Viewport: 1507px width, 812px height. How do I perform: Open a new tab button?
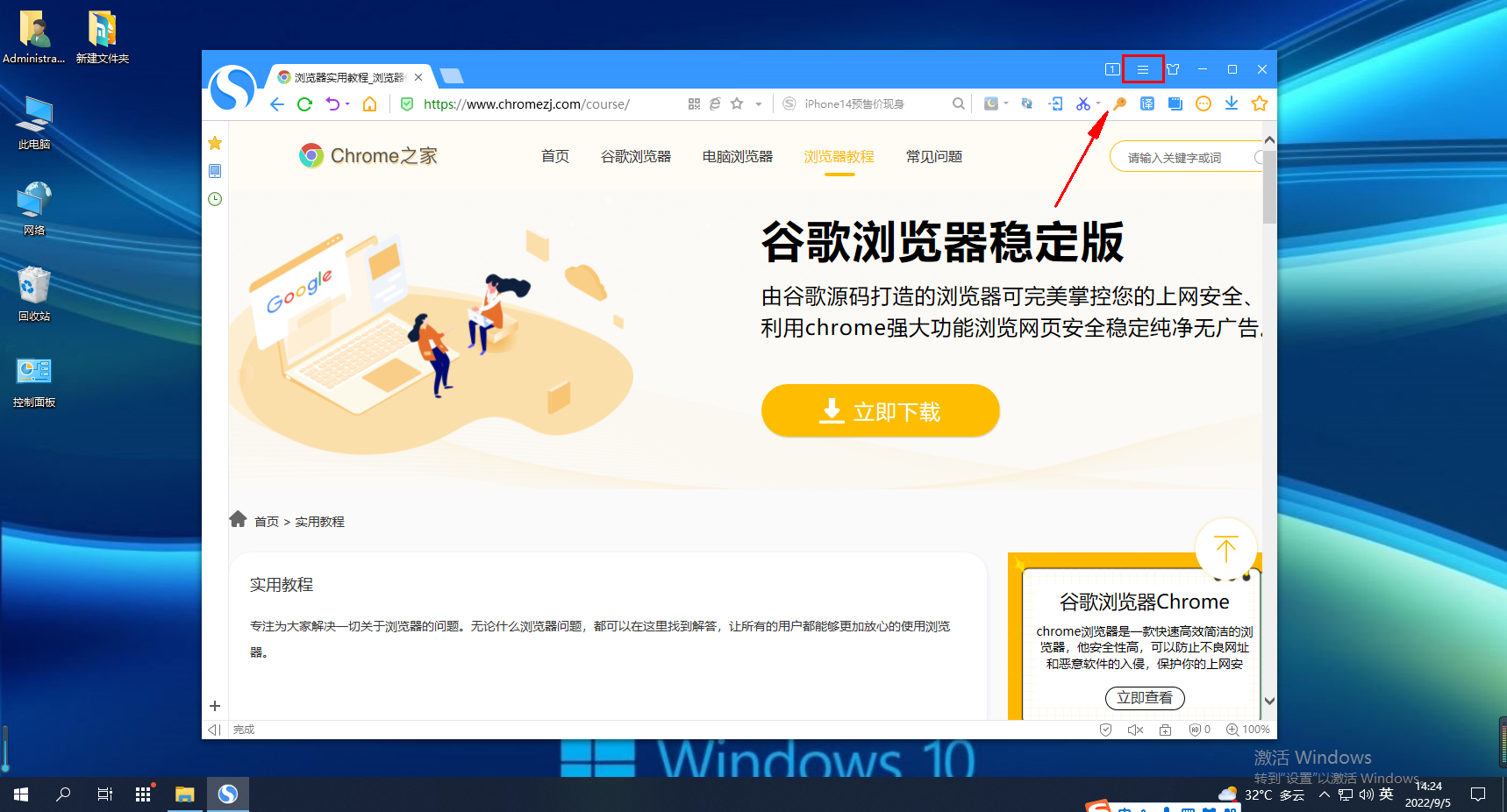[x=452, y=76]
